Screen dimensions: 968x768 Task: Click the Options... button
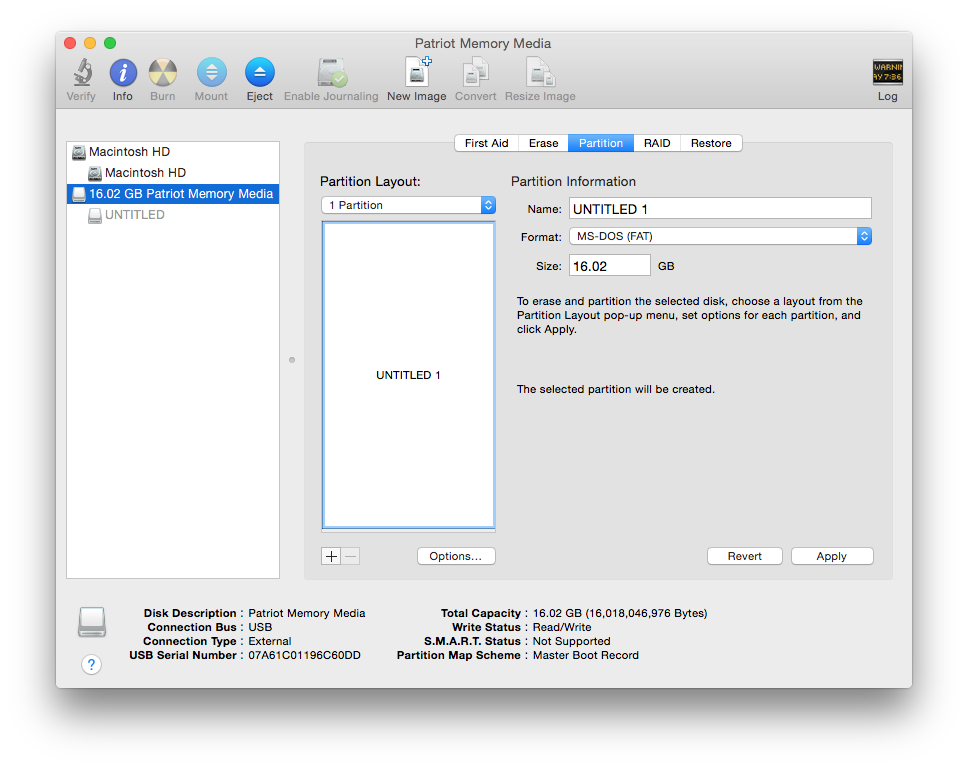click(x=456, y=556)
